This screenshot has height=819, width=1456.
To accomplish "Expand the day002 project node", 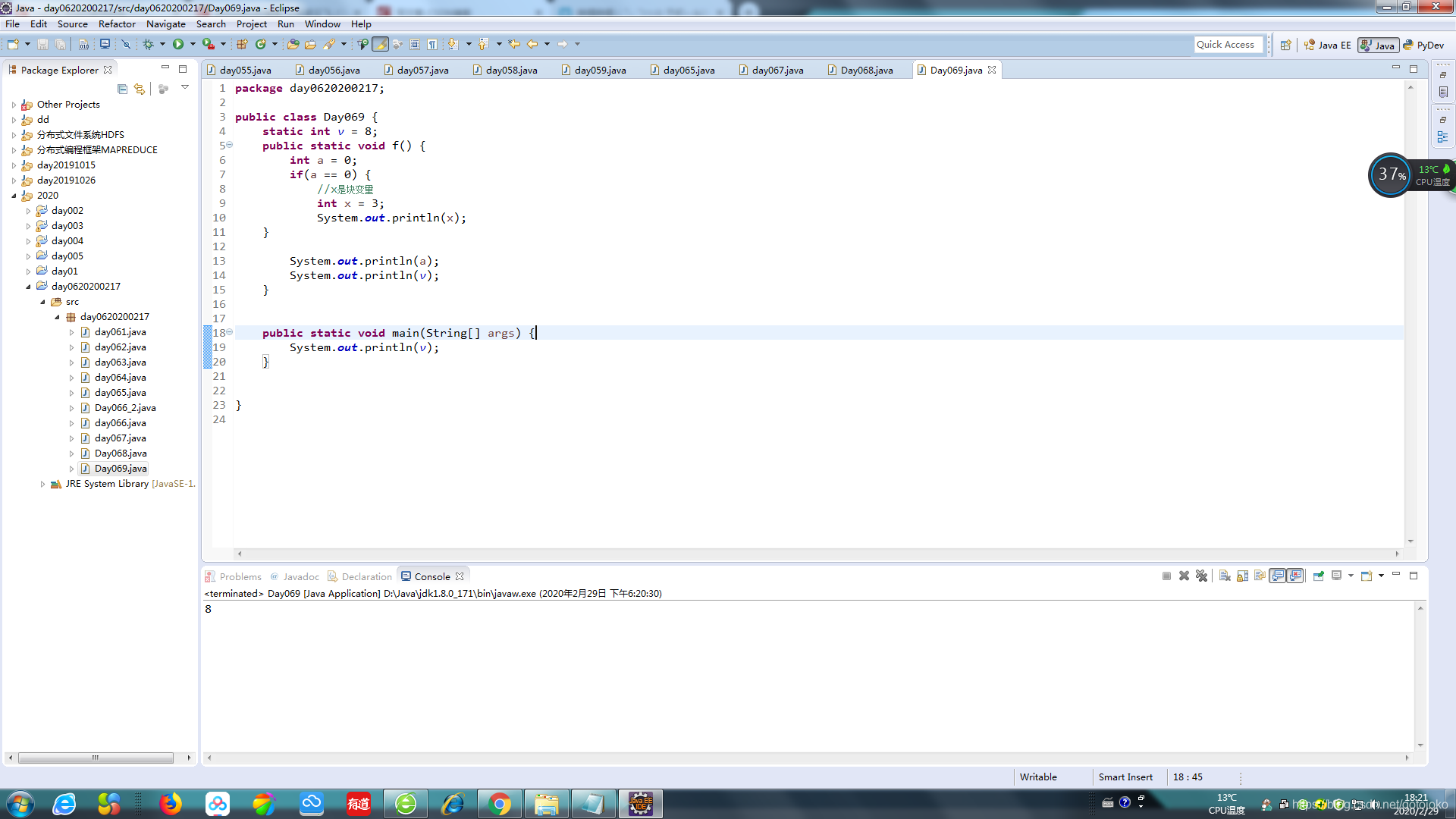I will [x=28, y=211].
